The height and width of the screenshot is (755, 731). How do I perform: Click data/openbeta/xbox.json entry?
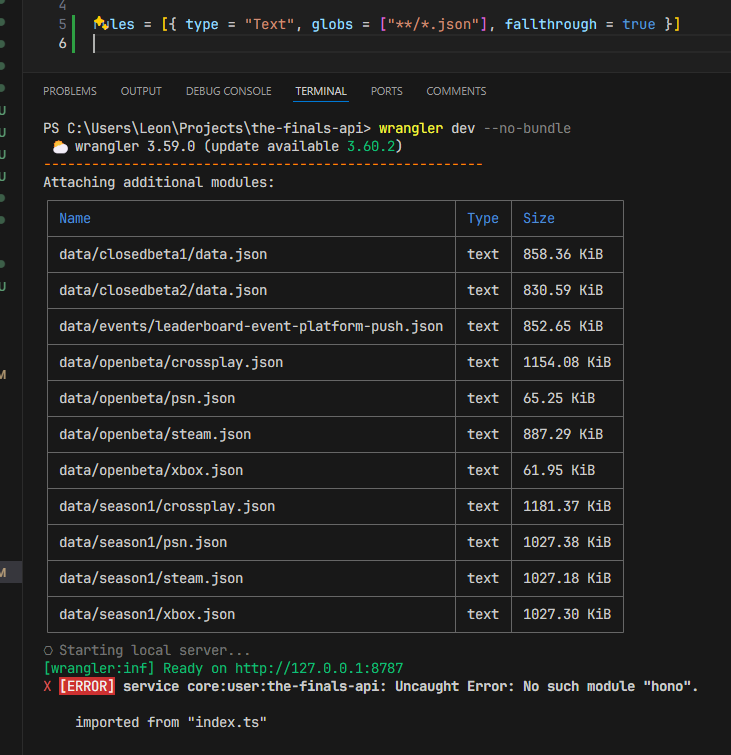click(x=151, y=470)
